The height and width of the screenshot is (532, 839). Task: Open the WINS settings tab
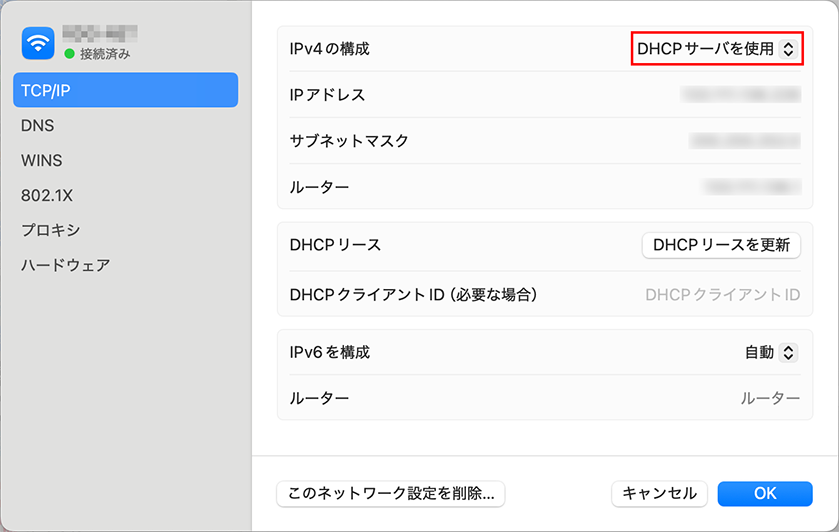point(41,160)
